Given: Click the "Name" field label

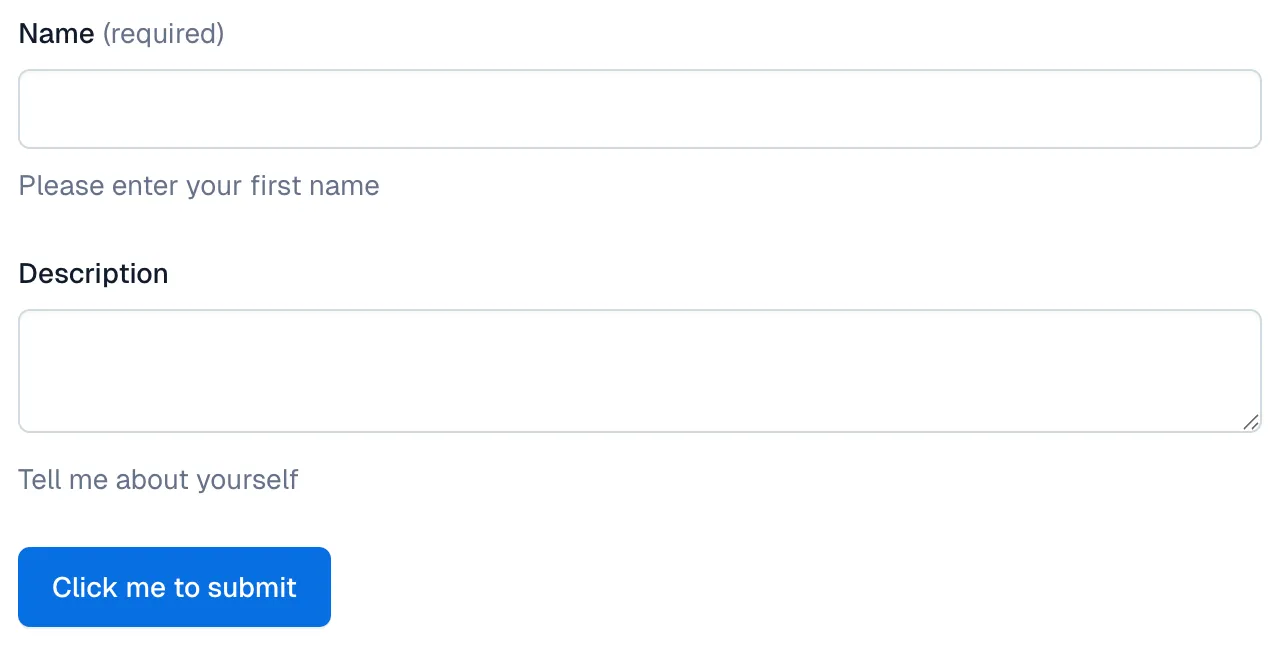Looking at the screenshot, I should click(x=56, y=34).
